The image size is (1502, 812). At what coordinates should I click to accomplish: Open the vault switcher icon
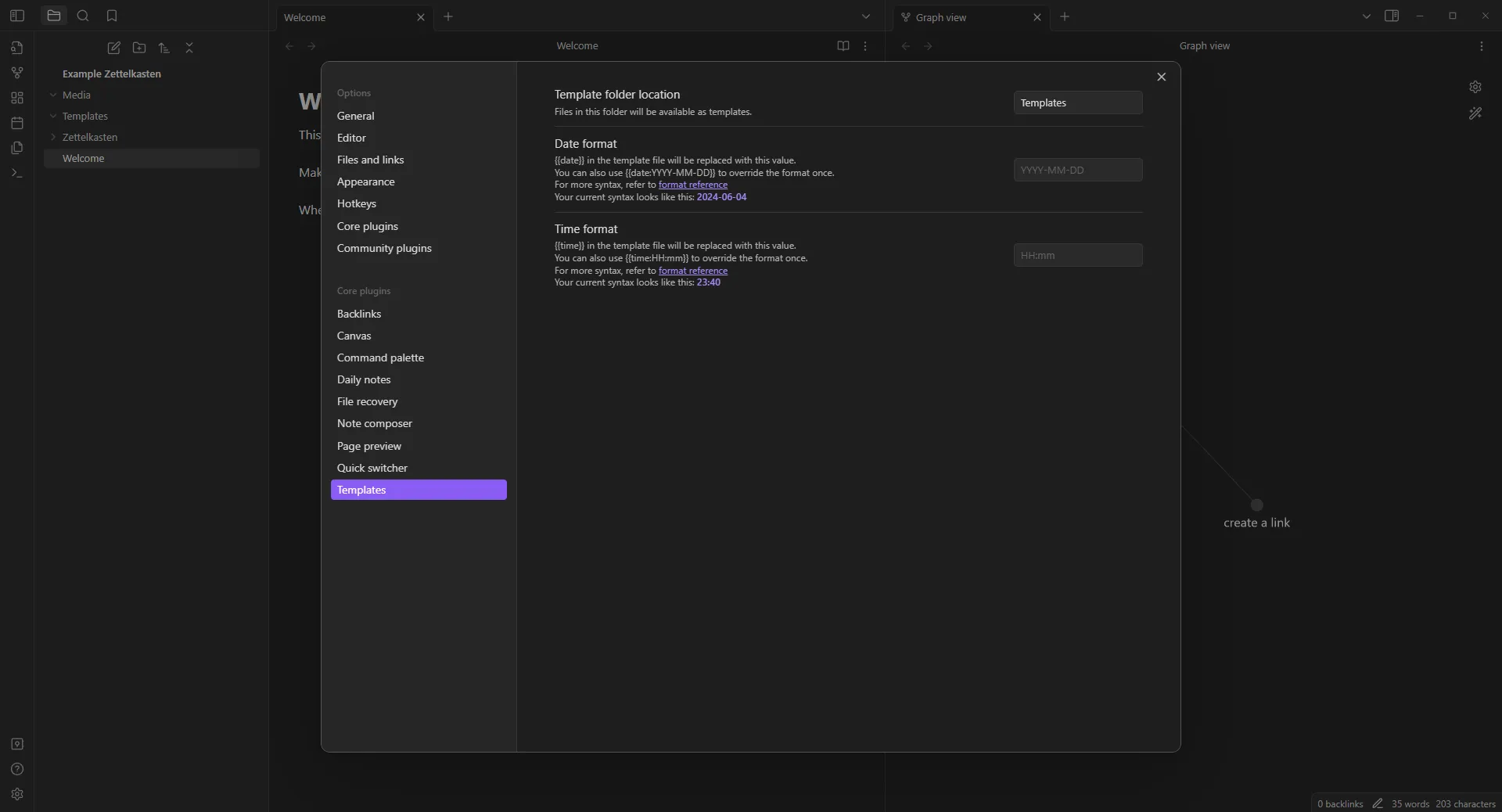pyautogui.click(x=17, y=744)
